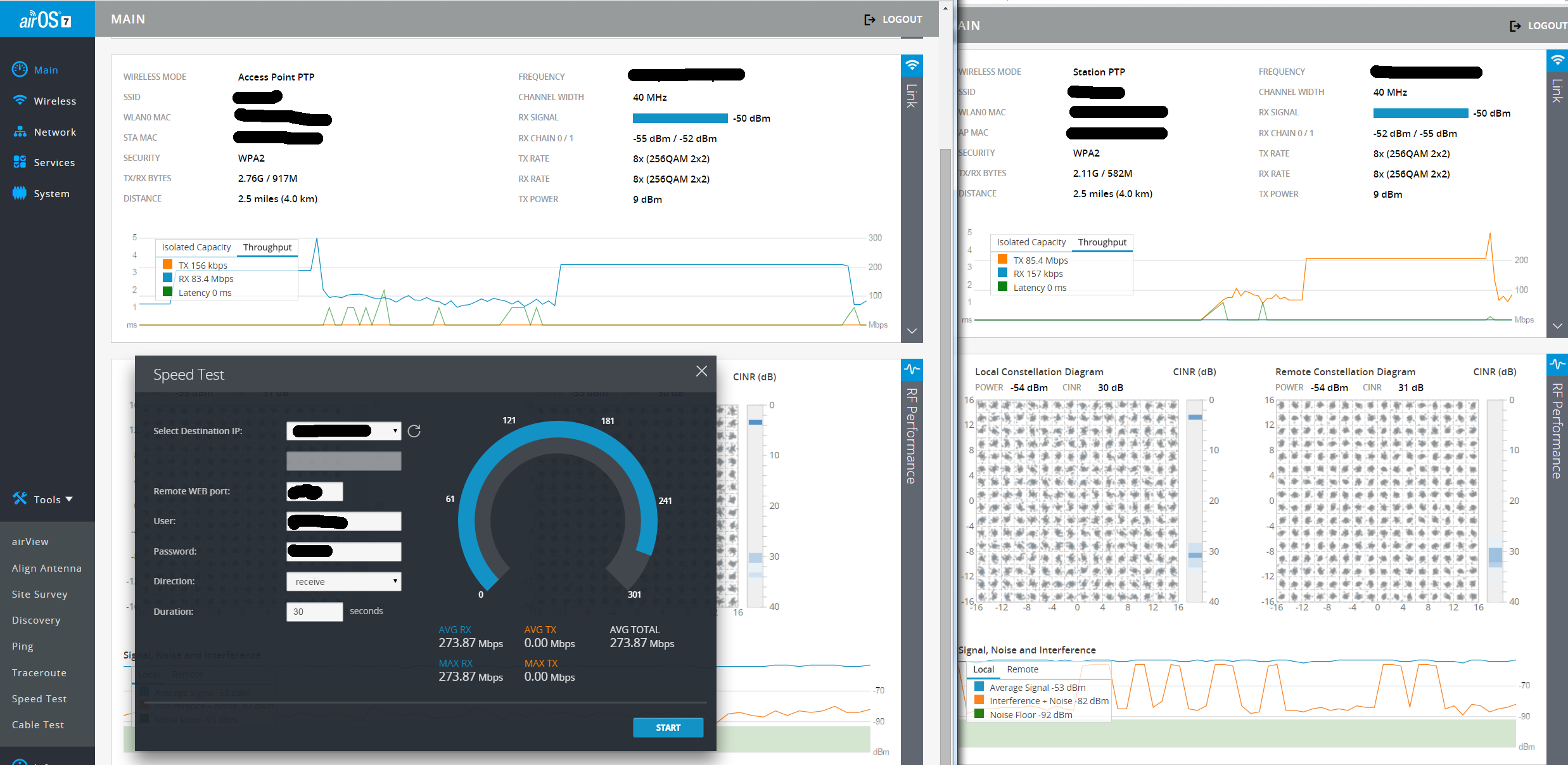The image size is (1568, 765).
Task: Open the Select Destination IP dropdown
Action: (343, 431)
